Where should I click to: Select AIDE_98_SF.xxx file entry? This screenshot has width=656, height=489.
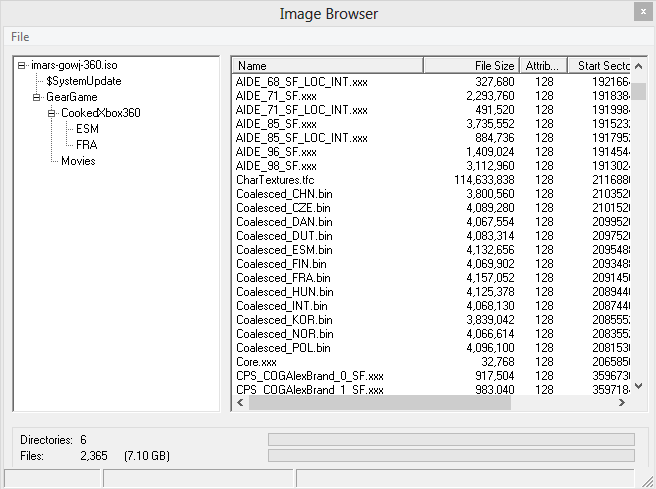pyautogui.click(x=276, y=166)
